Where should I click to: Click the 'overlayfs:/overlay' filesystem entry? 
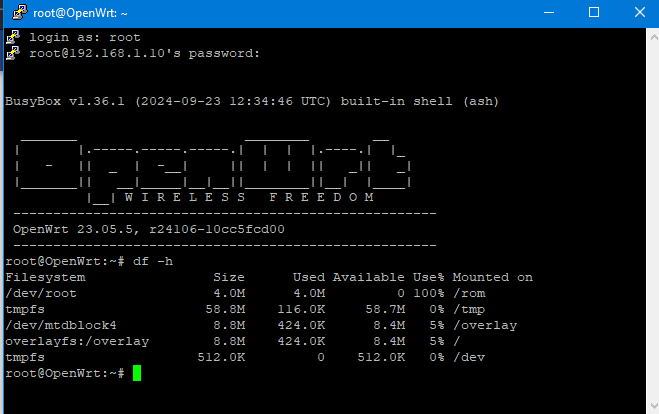77,341
